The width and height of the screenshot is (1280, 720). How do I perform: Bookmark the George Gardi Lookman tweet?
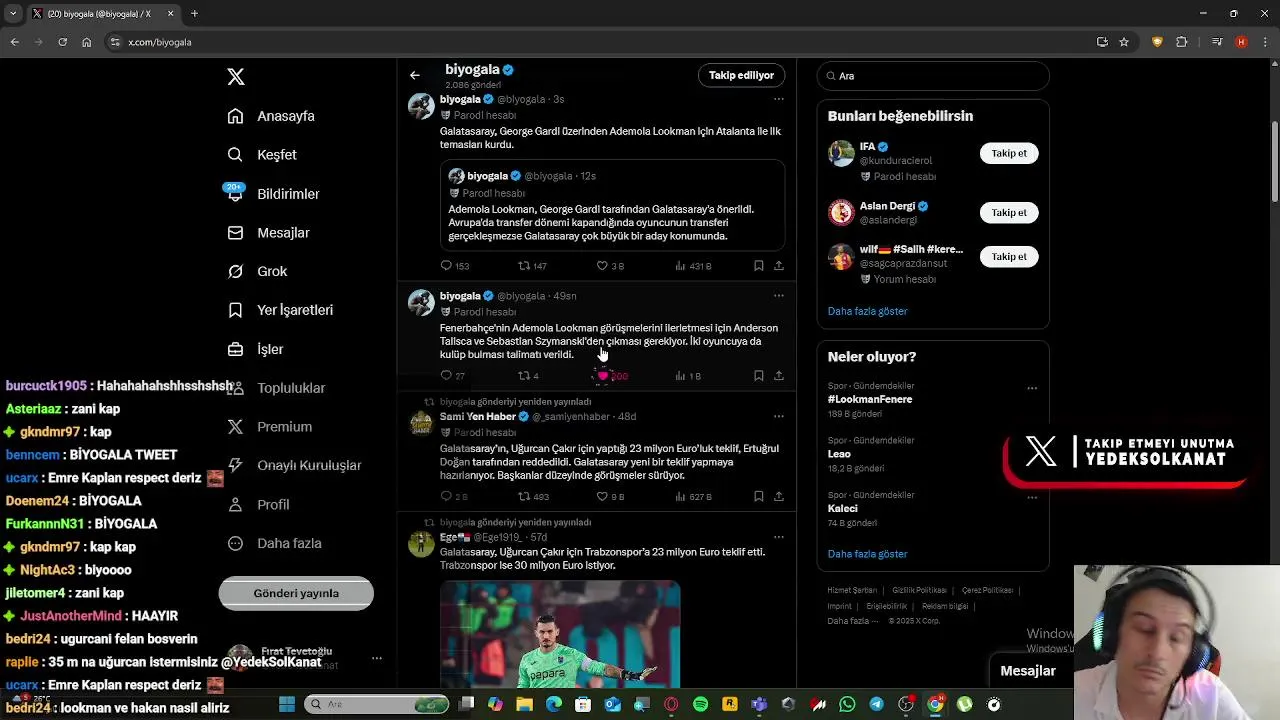759,266
